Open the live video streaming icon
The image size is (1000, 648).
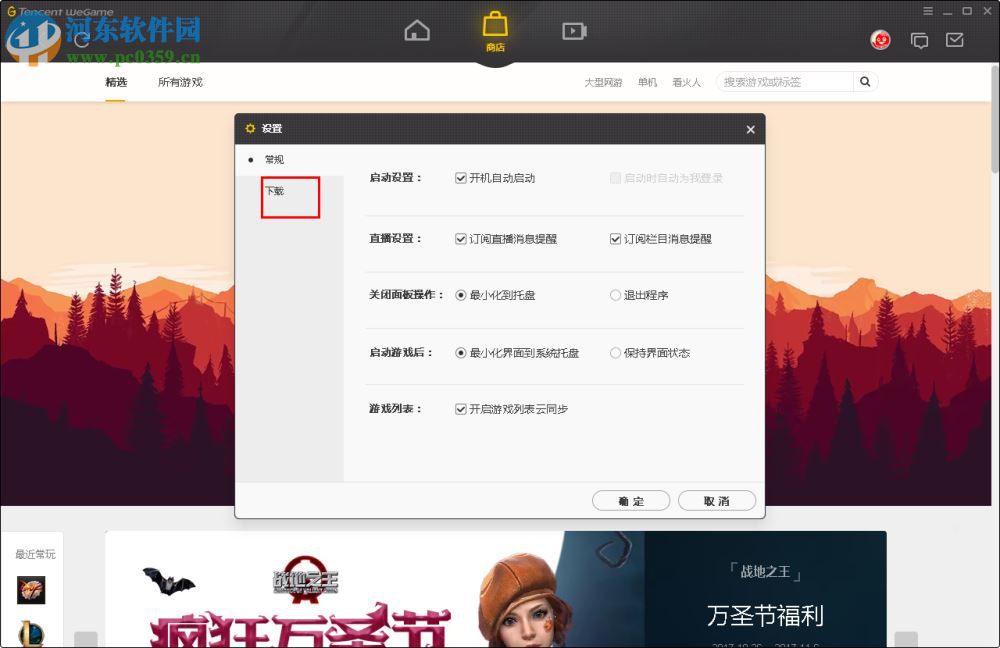coord(574,30)
